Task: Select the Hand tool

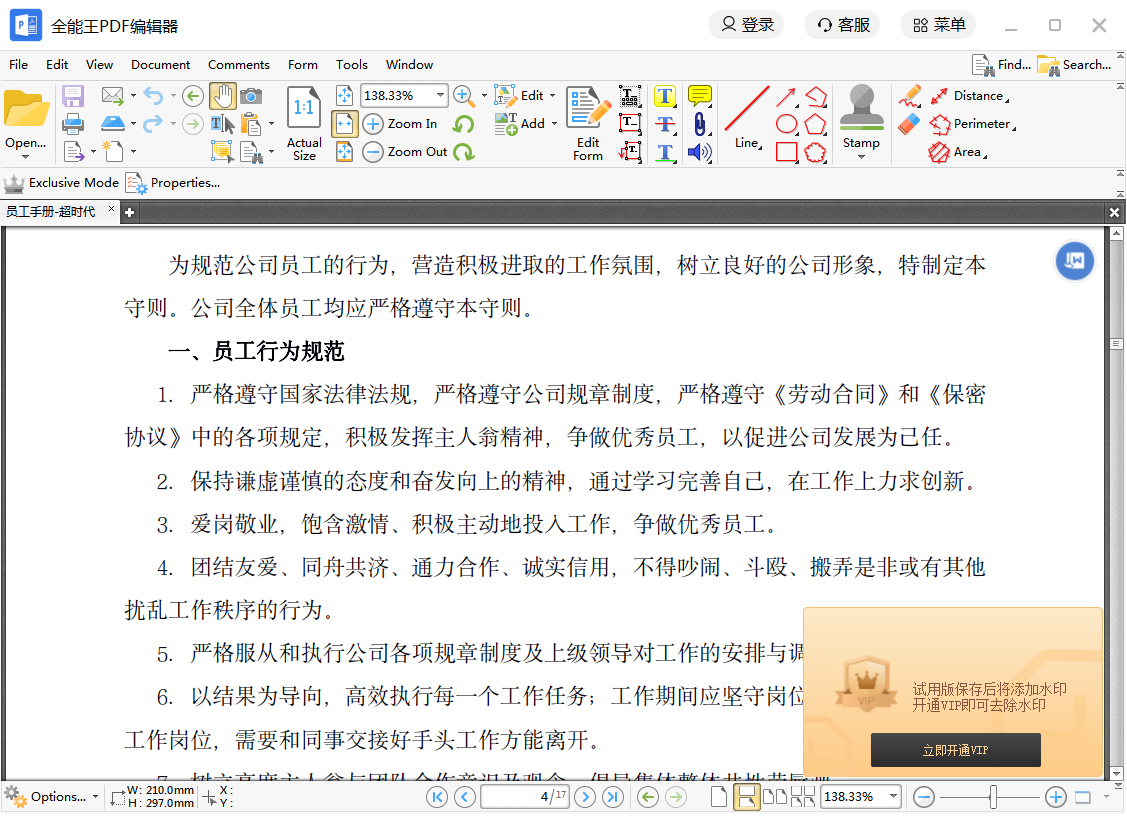Action: (222, 96)
